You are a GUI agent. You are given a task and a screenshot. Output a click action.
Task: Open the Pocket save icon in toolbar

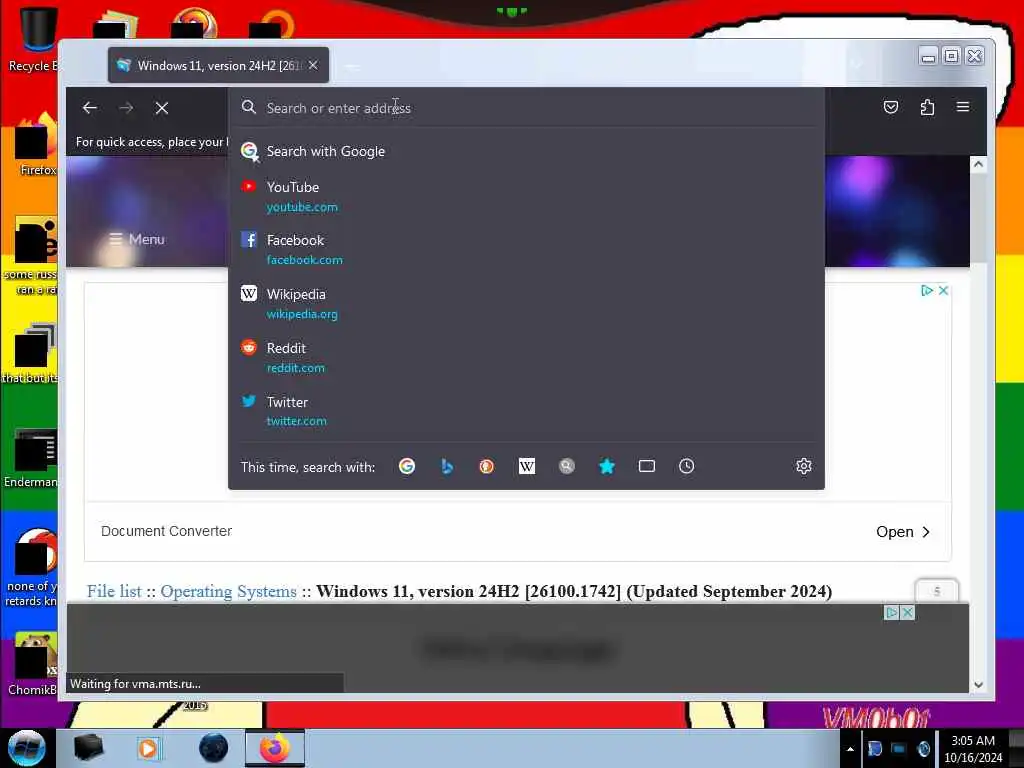891,107
